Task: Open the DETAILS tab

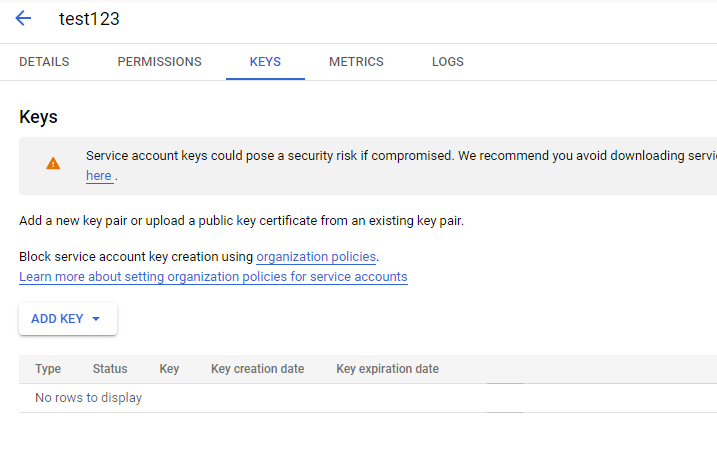Action: pyautogui.click(x=44, y=62)
